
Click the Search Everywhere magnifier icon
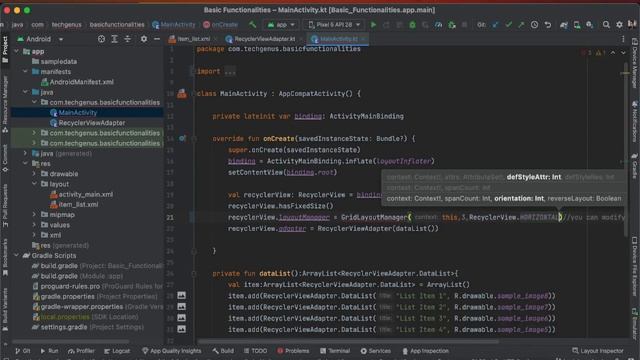click(x=606, y=25)
